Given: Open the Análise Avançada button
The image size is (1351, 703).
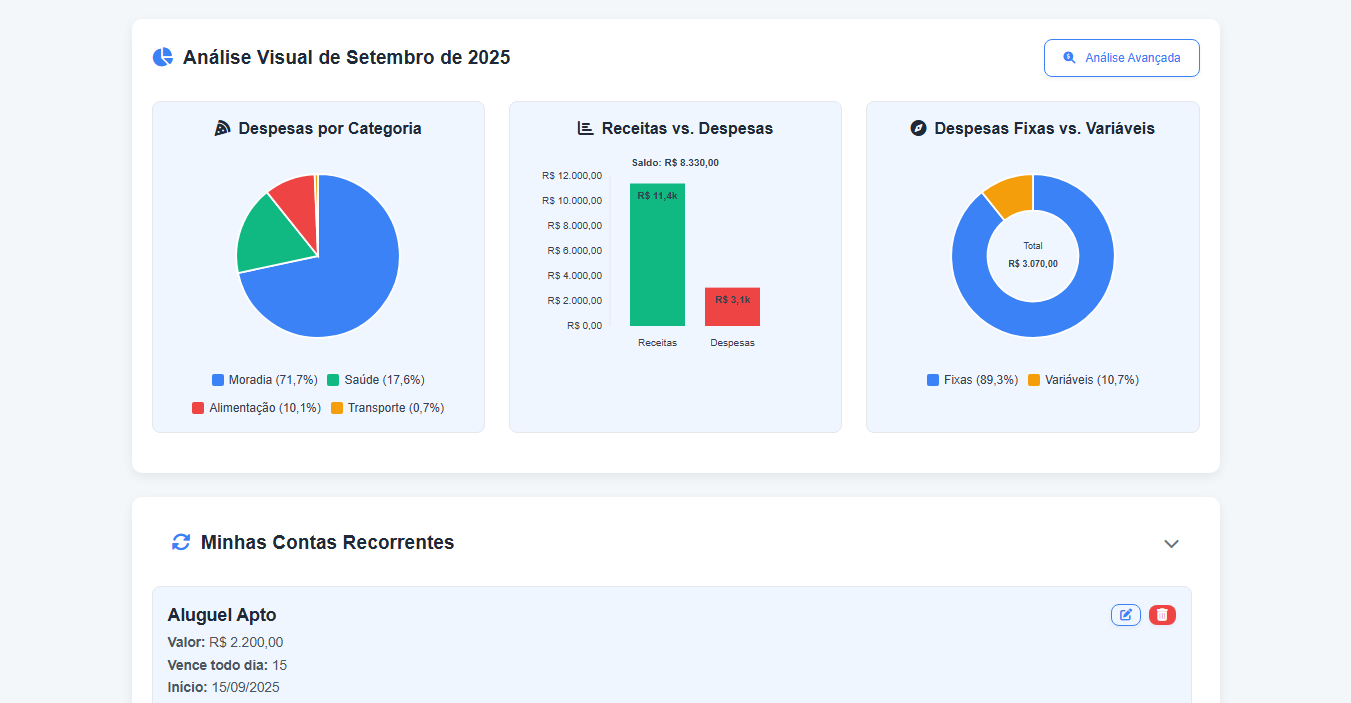Looking at the screenshot, I should (x=1121, y=58).
